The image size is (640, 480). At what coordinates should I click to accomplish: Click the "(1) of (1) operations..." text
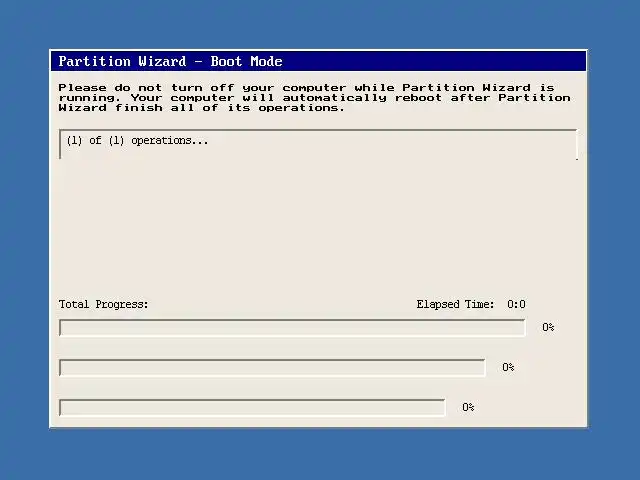tap(138, 141)
